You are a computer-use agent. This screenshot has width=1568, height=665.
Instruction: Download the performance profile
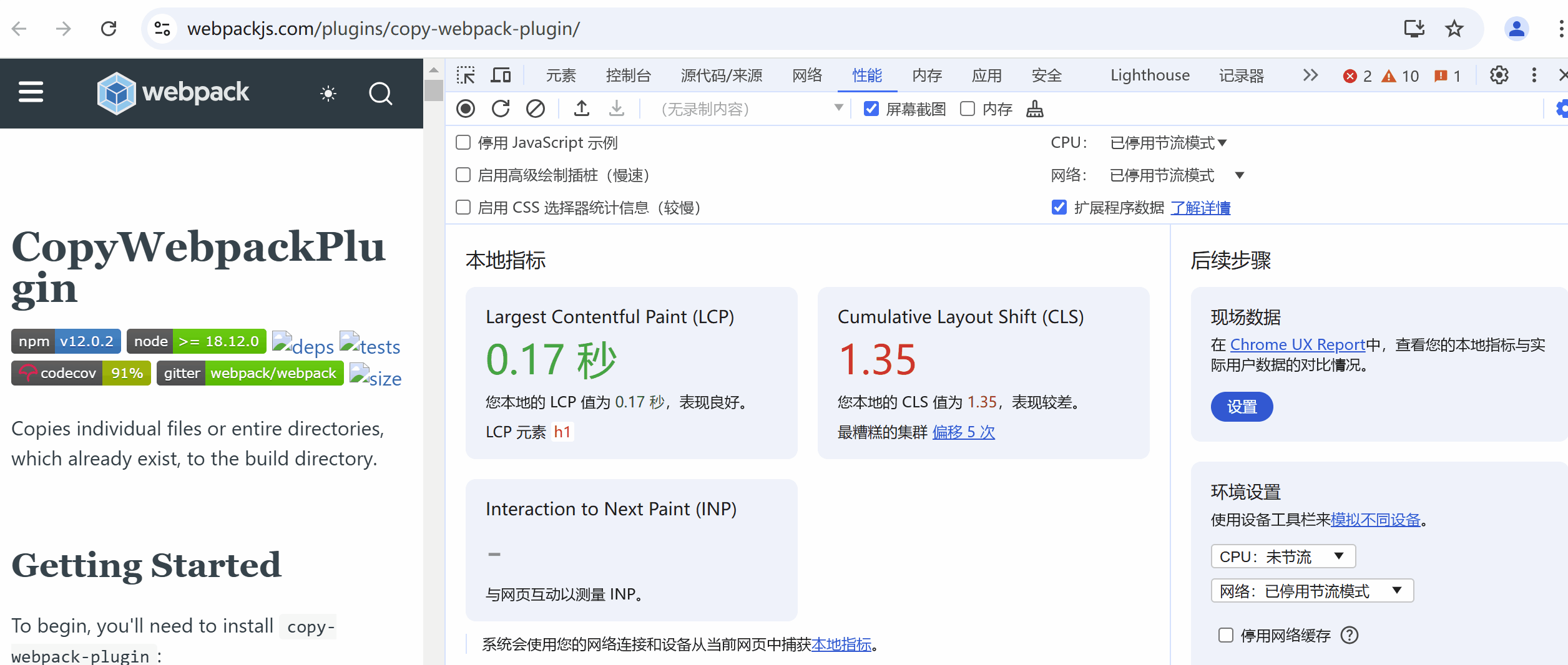617,109
